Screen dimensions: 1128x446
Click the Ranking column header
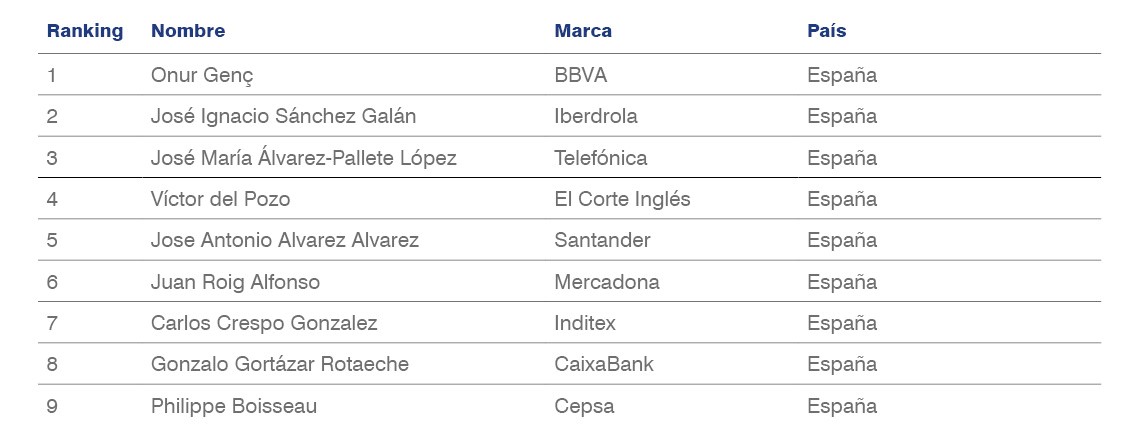point(85,31)
